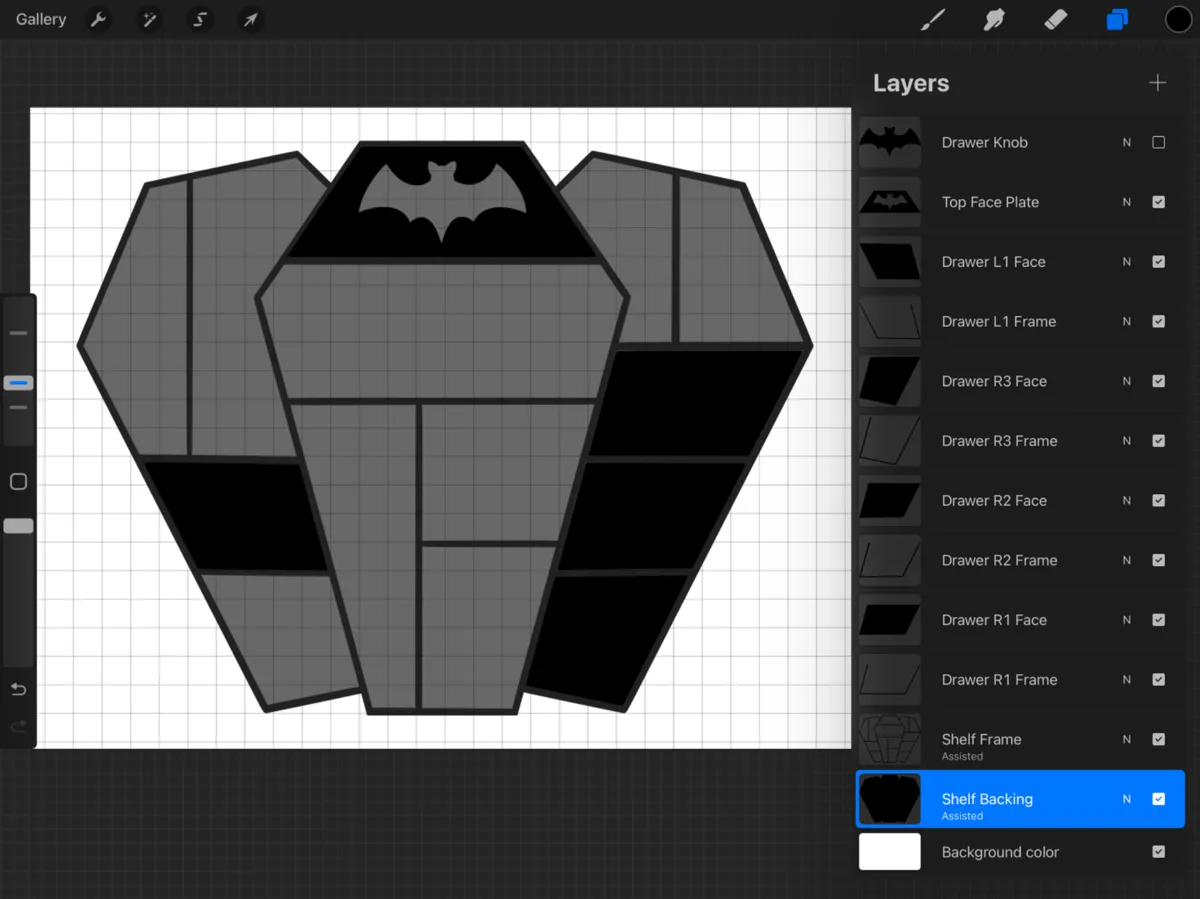Tap the Drawer L1 Face layer thumbnail

pos(890,262)
